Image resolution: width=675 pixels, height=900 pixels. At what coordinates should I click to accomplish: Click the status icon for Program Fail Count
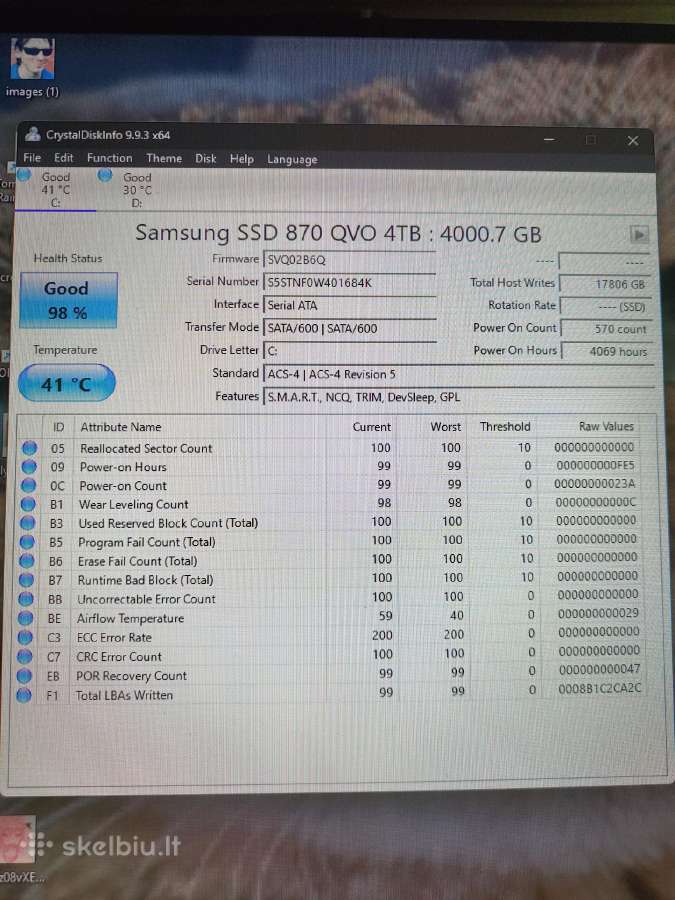pyautogui.click(x=27, y=542)
